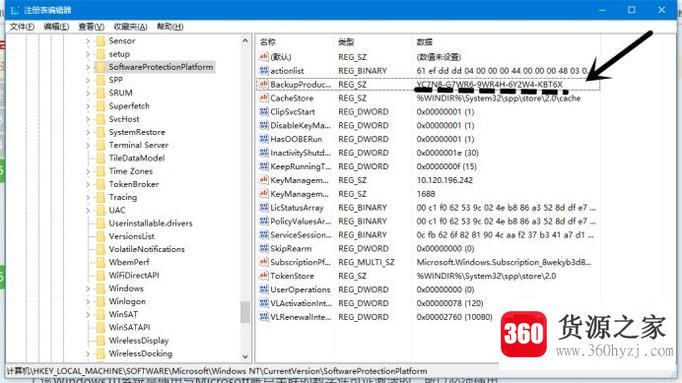Expand the setup key arrow
682x383 pixels.
tap(88, 54)
